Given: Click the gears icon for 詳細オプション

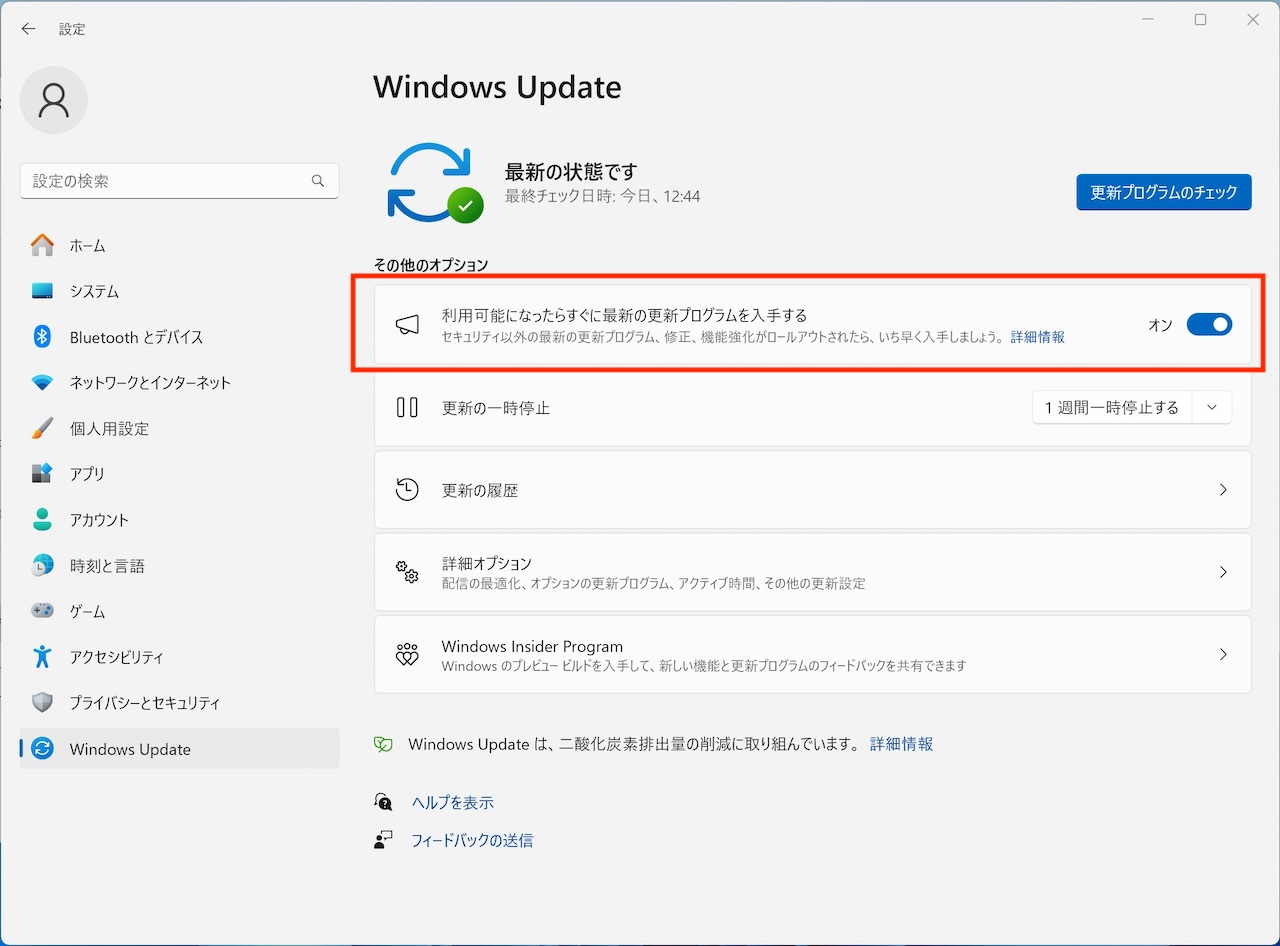Looking at the screenshot, I should tap(407, 572).
